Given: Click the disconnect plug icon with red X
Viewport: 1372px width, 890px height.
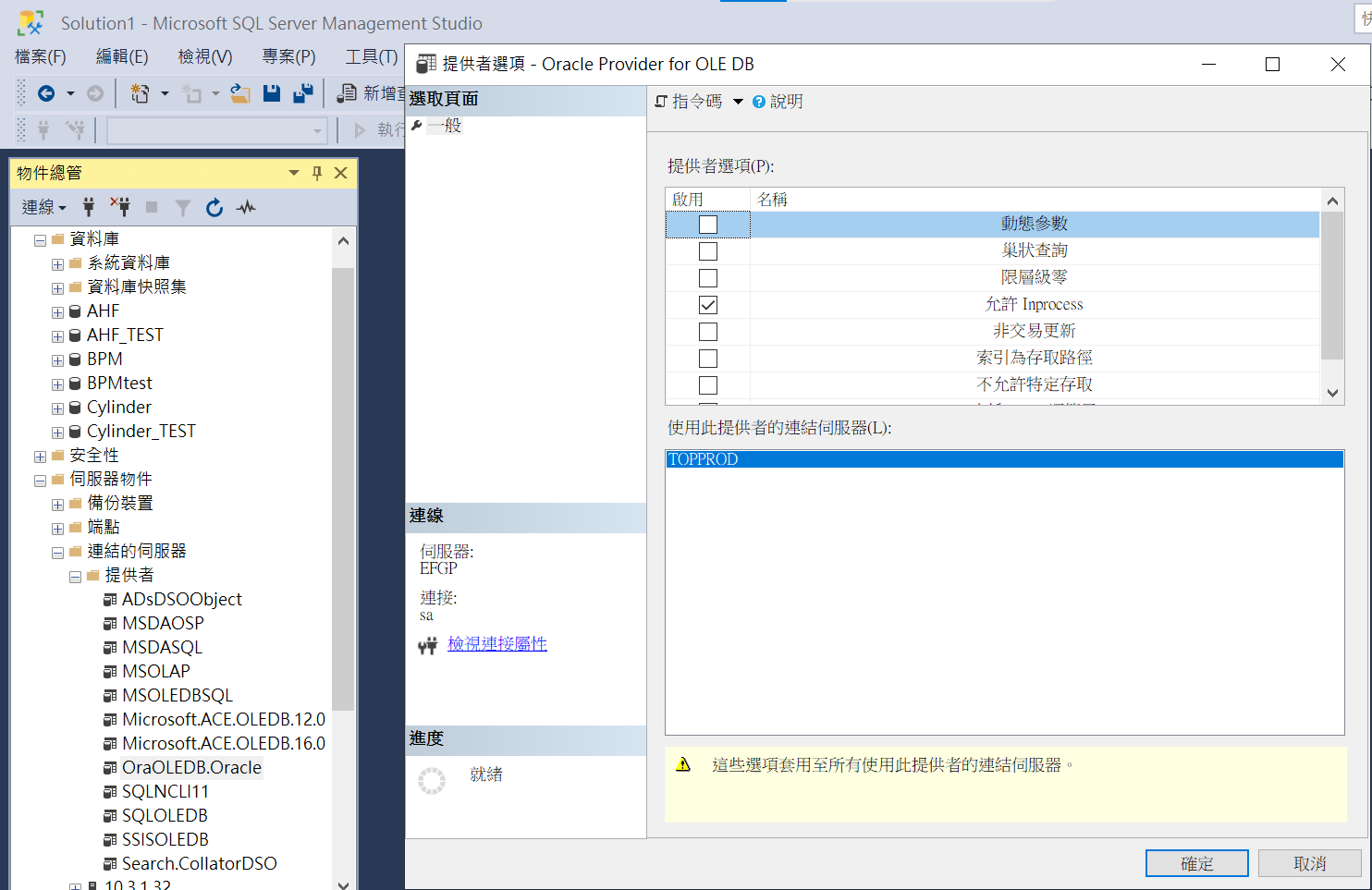Looking at the screenshot, I should click(120, 206).
